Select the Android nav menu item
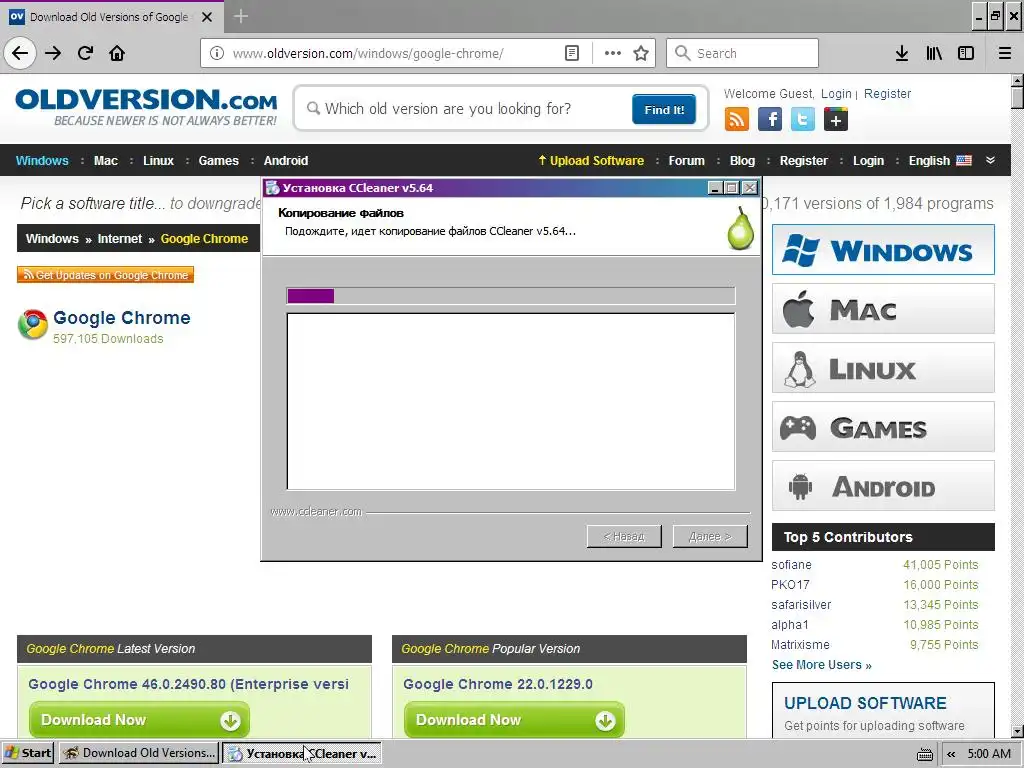This screenshot has width=1024, height=768. [x=286, y=161]
